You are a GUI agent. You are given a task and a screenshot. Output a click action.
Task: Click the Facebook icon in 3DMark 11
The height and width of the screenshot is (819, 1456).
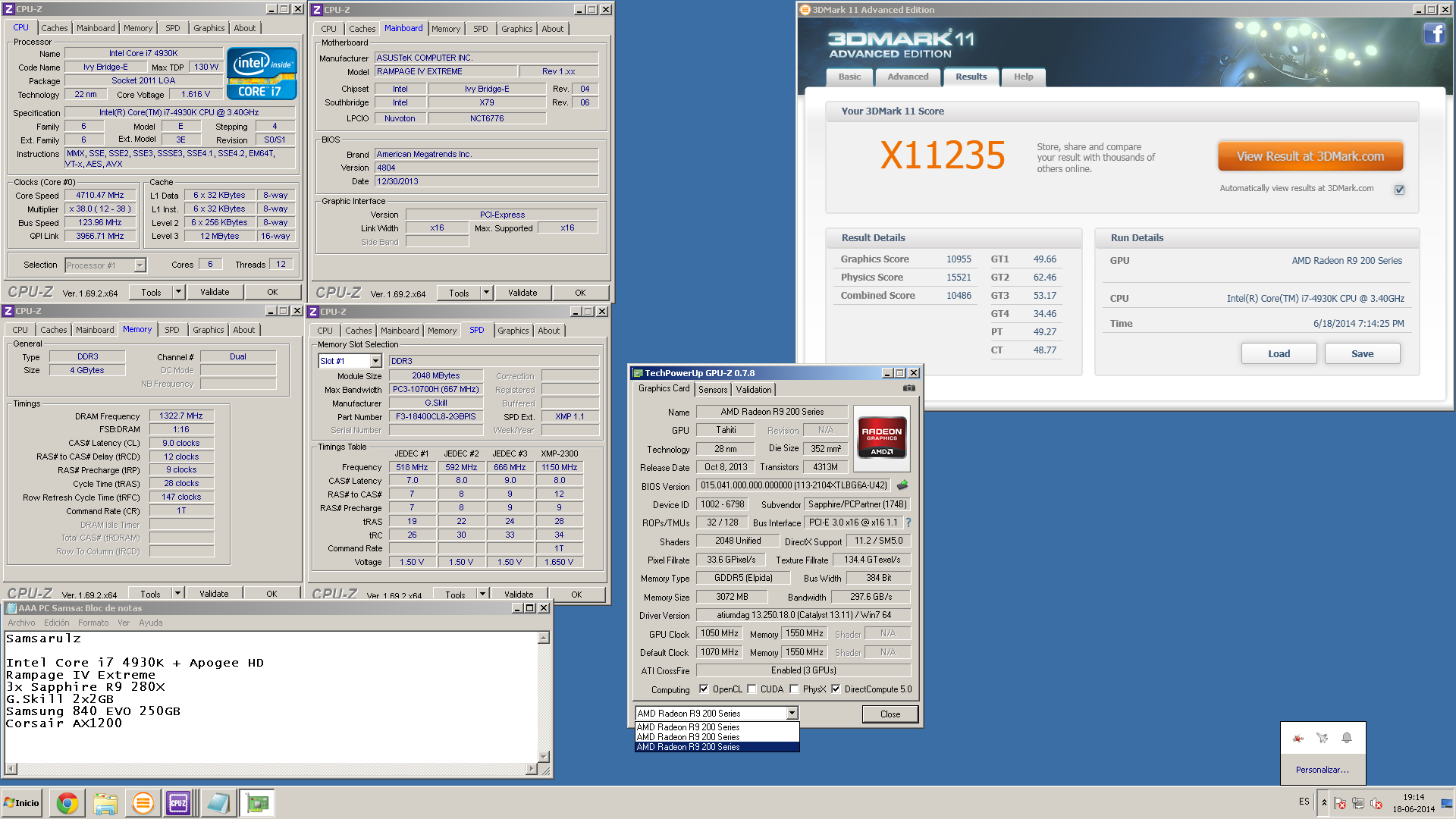tap(1433, 34)
